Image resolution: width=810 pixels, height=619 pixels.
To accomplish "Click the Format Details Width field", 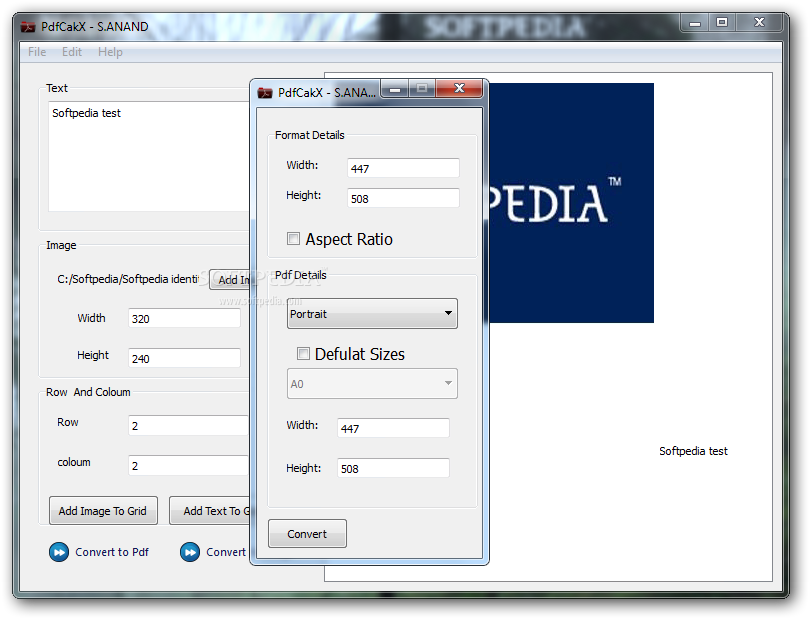I will tap(403, 168).
